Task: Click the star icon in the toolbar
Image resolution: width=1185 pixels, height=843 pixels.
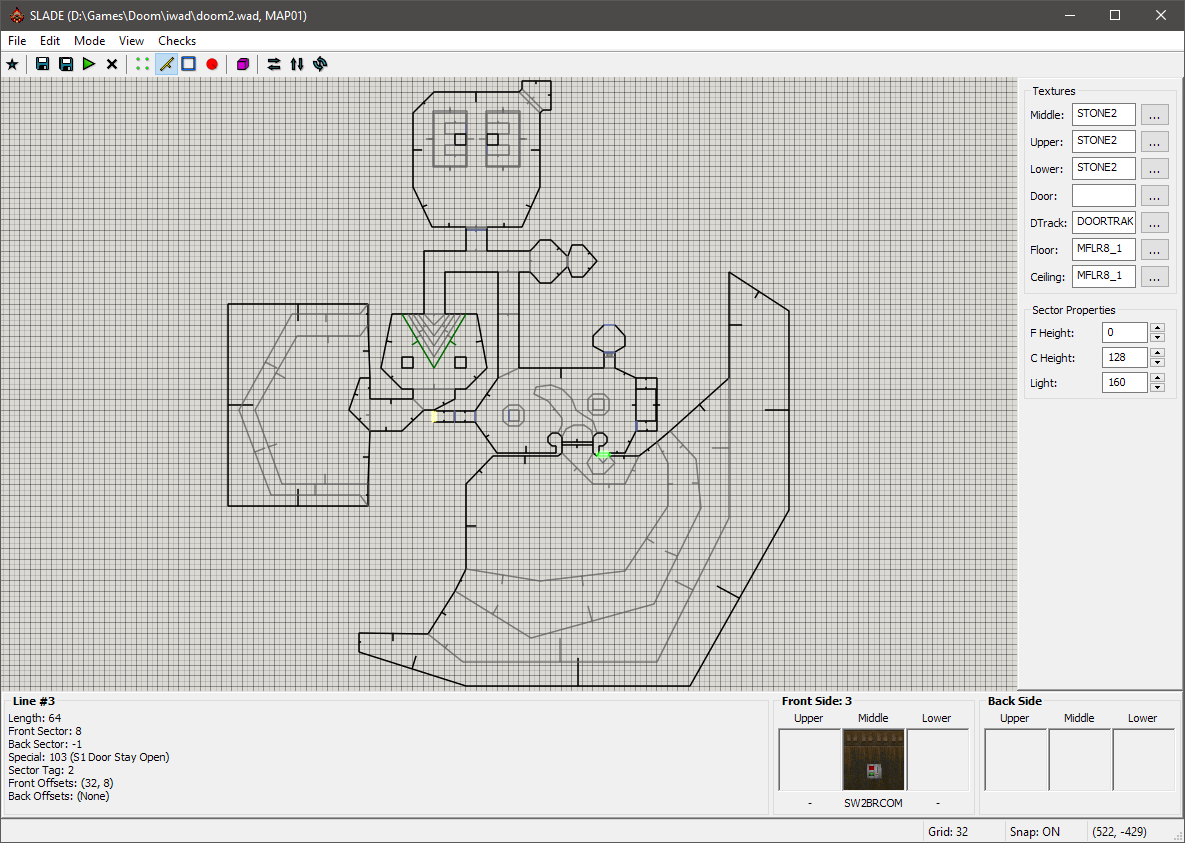Action: point(12,64)
